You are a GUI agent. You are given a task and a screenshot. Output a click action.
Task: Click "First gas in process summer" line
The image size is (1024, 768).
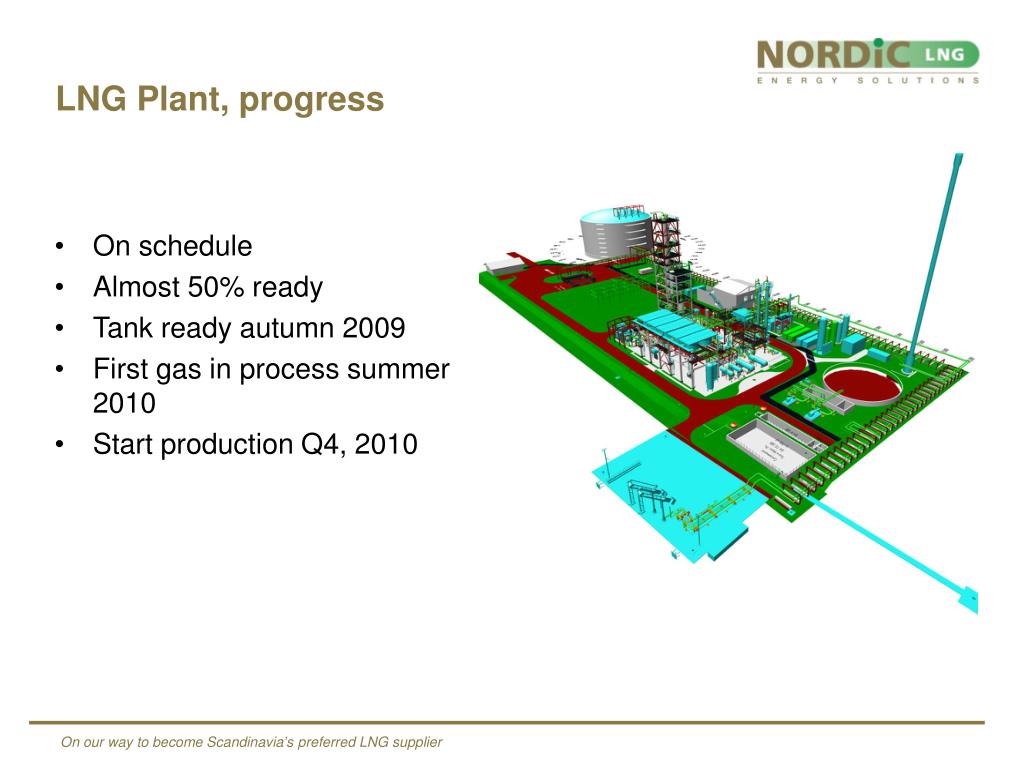tap(271, 370)
